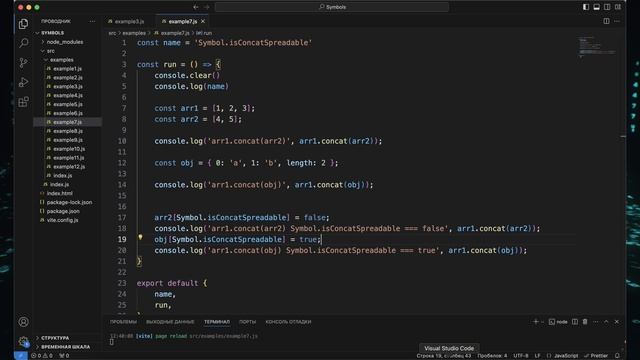
Task: Navigate forward with the arrow in title bar
Action: click(x=207, y=7)
